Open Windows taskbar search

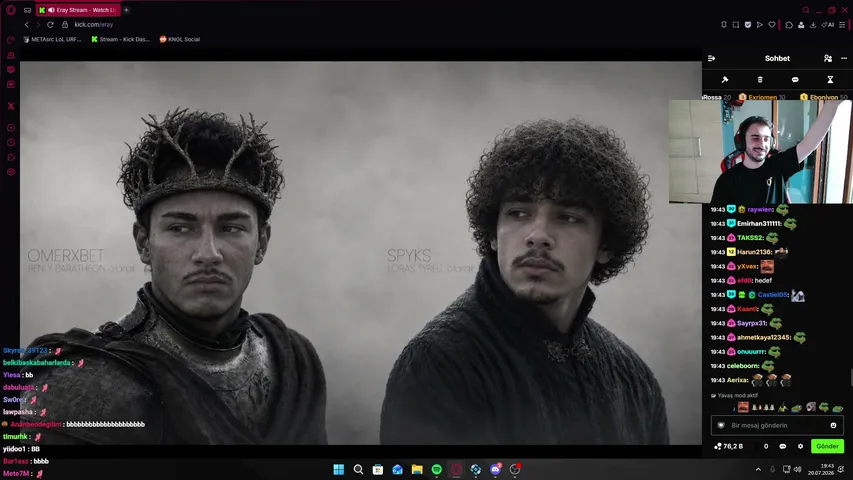pyautogui.click(x=358, y=469)
